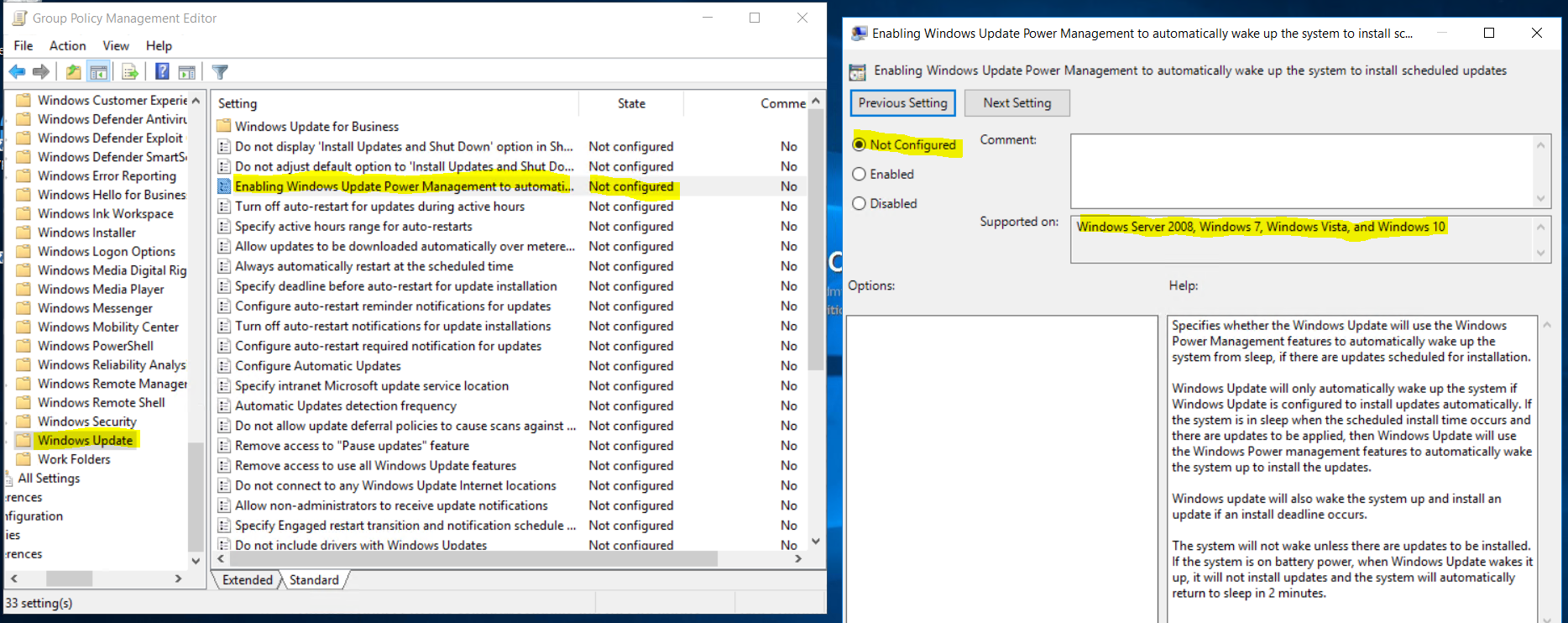Select Windows Error Reporting tree node
Image resolution: width=1568 pixels, height=623 pixels.
(107, 175)
